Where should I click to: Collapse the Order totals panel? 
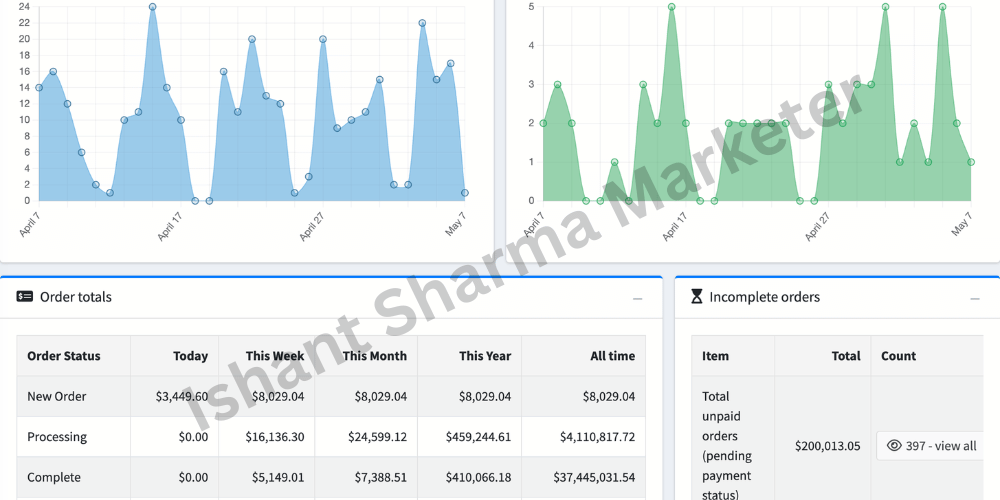(638, 298)
